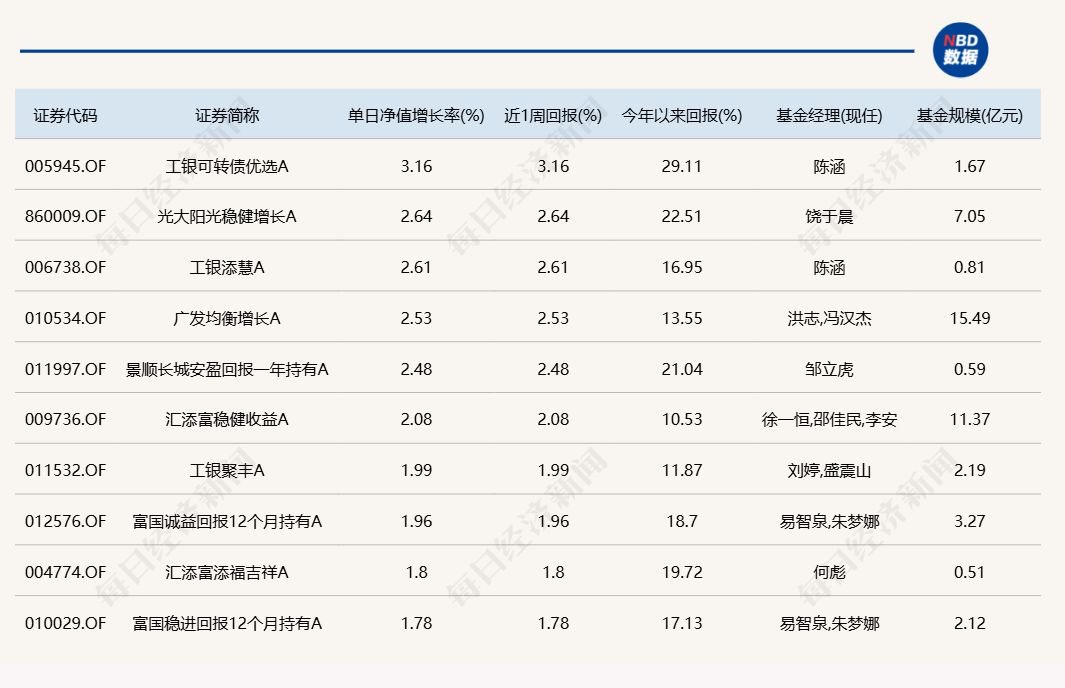Select the 15.49 fund size cell
This screenshot has height=688, width=1065.
pyautogui.click(x=970, y=318)
